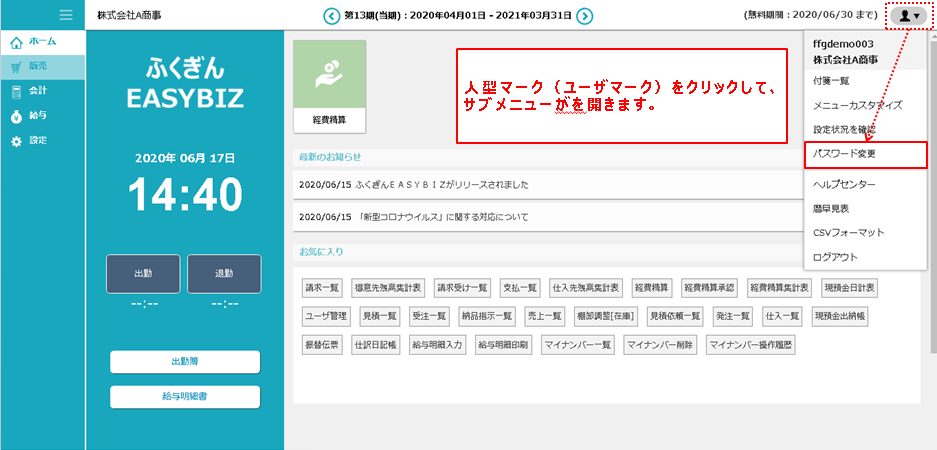The image size is (937, 450).
Task: Click the お気に入り section heading
Action: click(321, 252)
